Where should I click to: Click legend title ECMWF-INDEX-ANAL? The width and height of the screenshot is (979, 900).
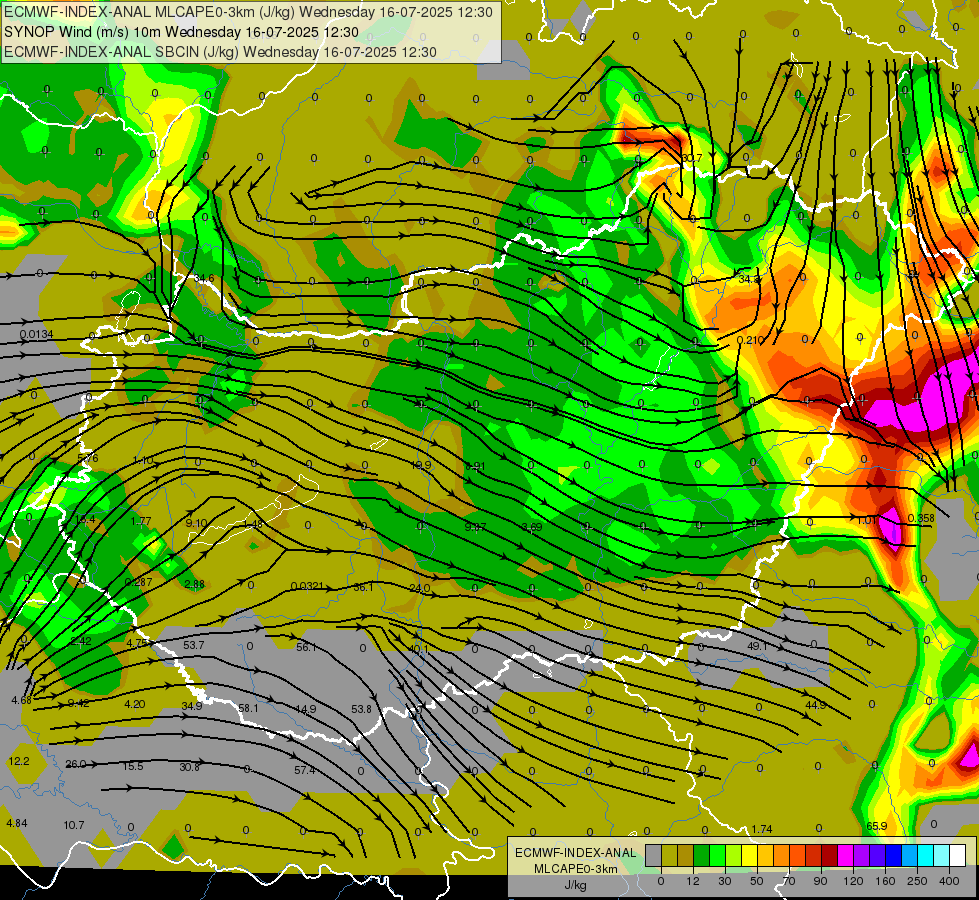tap(576, 853)
